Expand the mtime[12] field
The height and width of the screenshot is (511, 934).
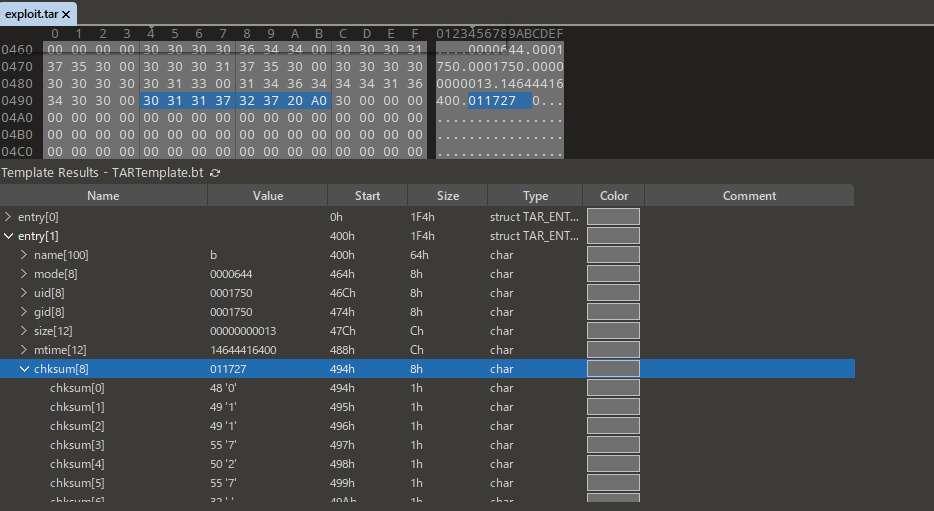25,350
